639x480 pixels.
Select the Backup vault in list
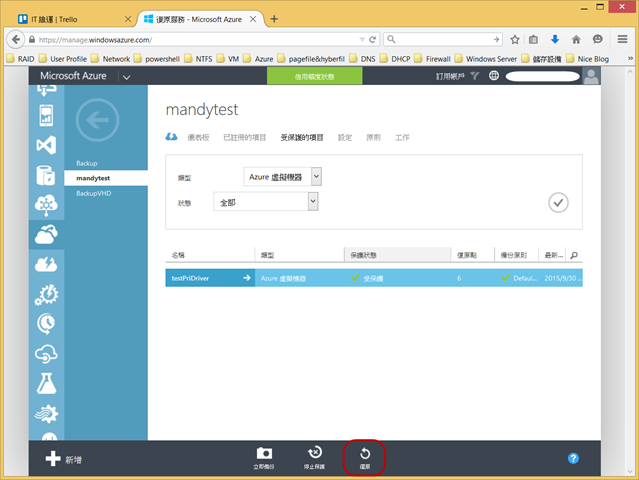click(x=87, y=163)
